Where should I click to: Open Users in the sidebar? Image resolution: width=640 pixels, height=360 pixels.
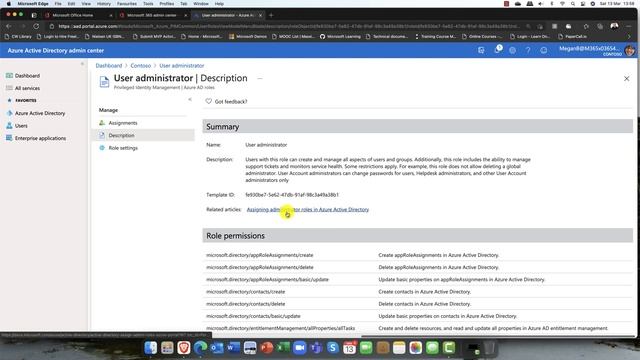[x=17, y=126]
